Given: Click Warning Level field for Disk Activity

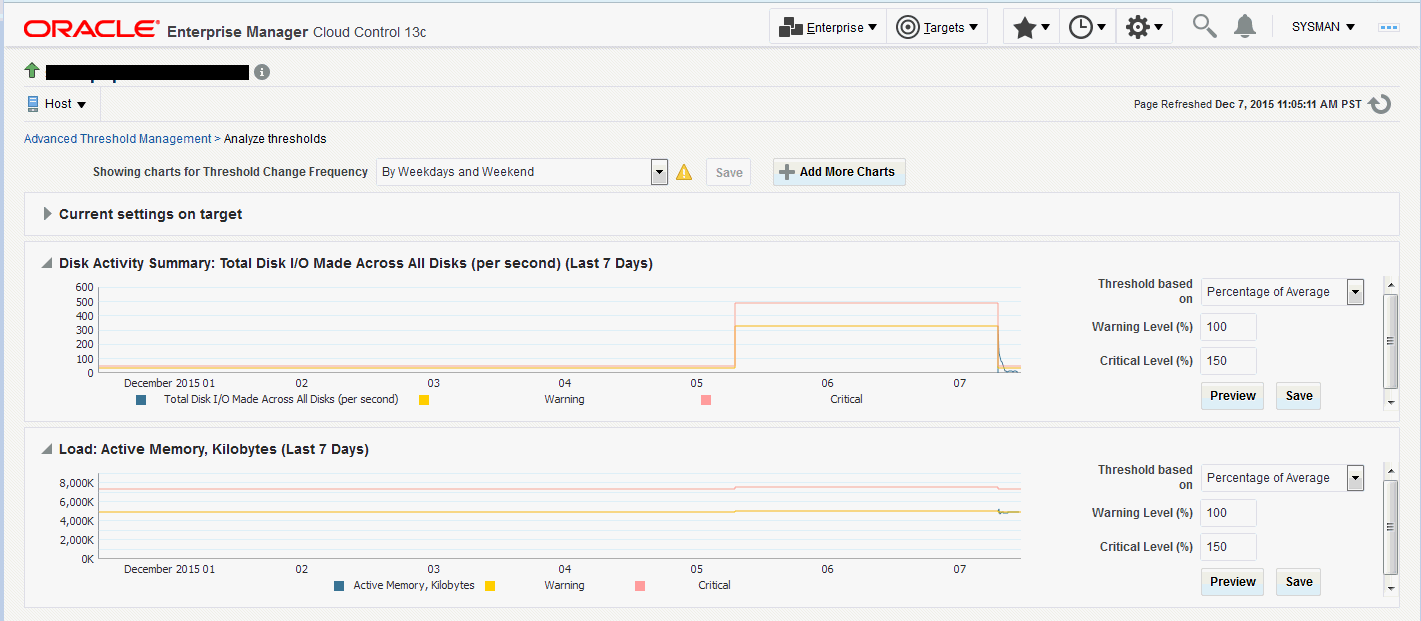Looking at the screenshot, I should click(1229, 327).
